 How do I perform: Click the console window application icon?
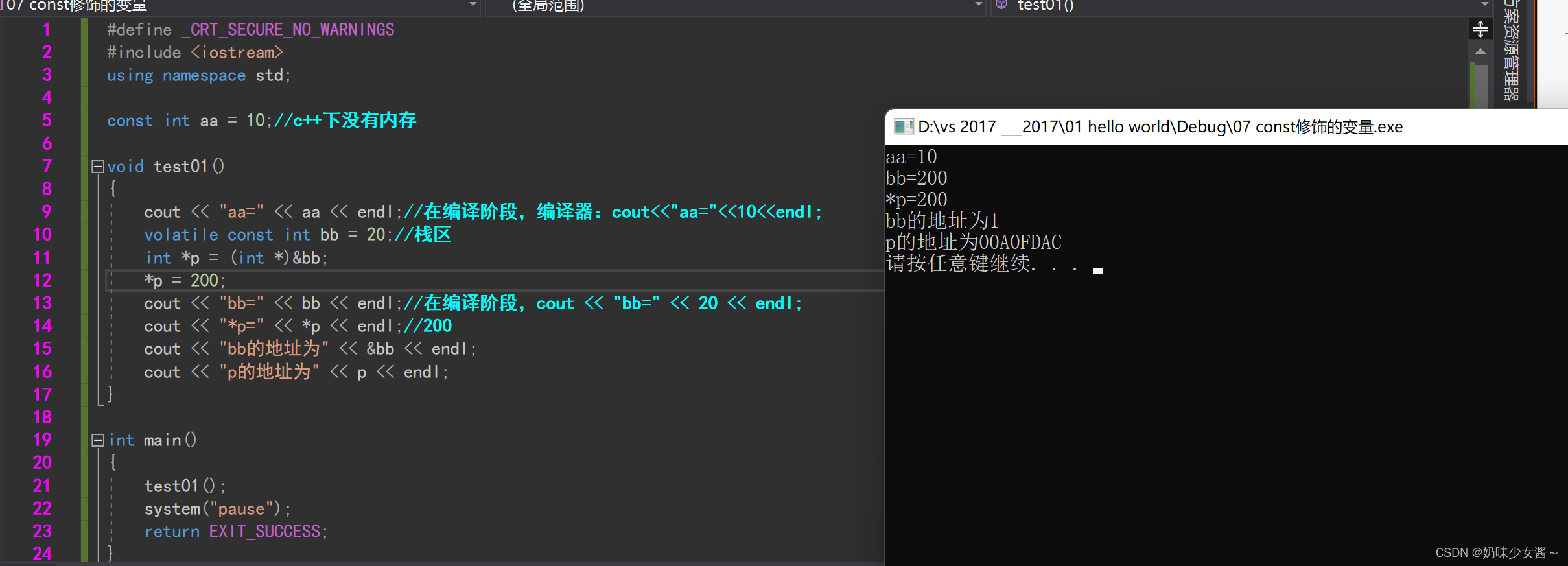903,126
